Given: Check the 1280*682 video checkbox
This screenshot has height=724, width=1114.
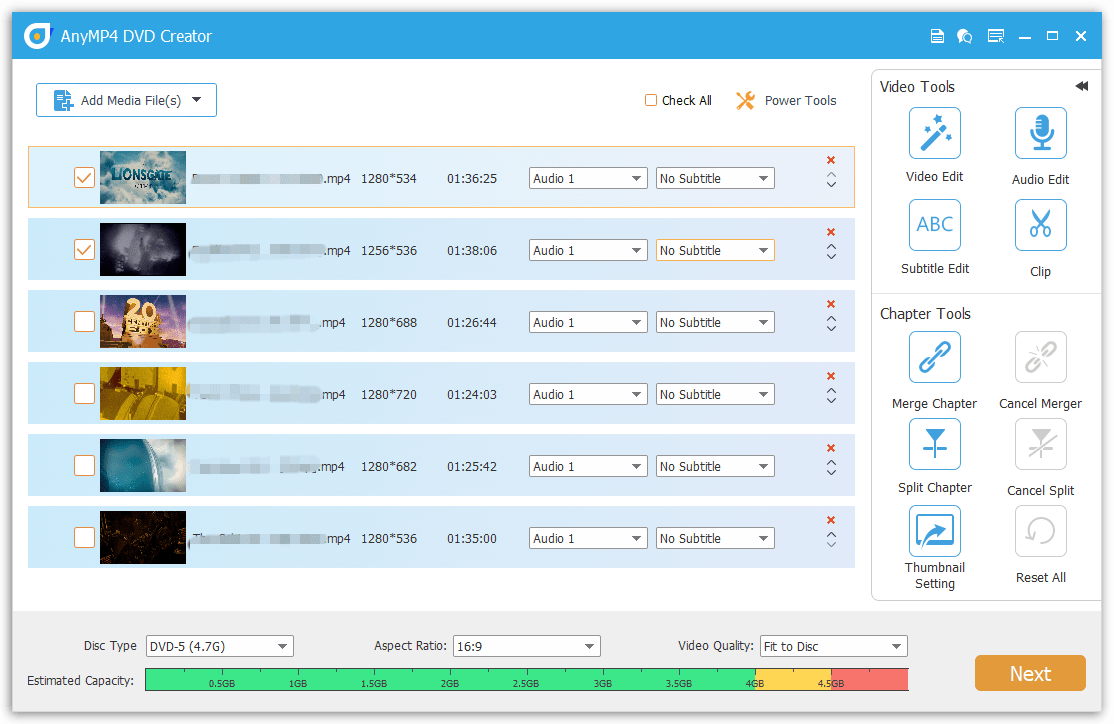Looking at the screenshot, I should pyautogui.click(x=84, y=465).
